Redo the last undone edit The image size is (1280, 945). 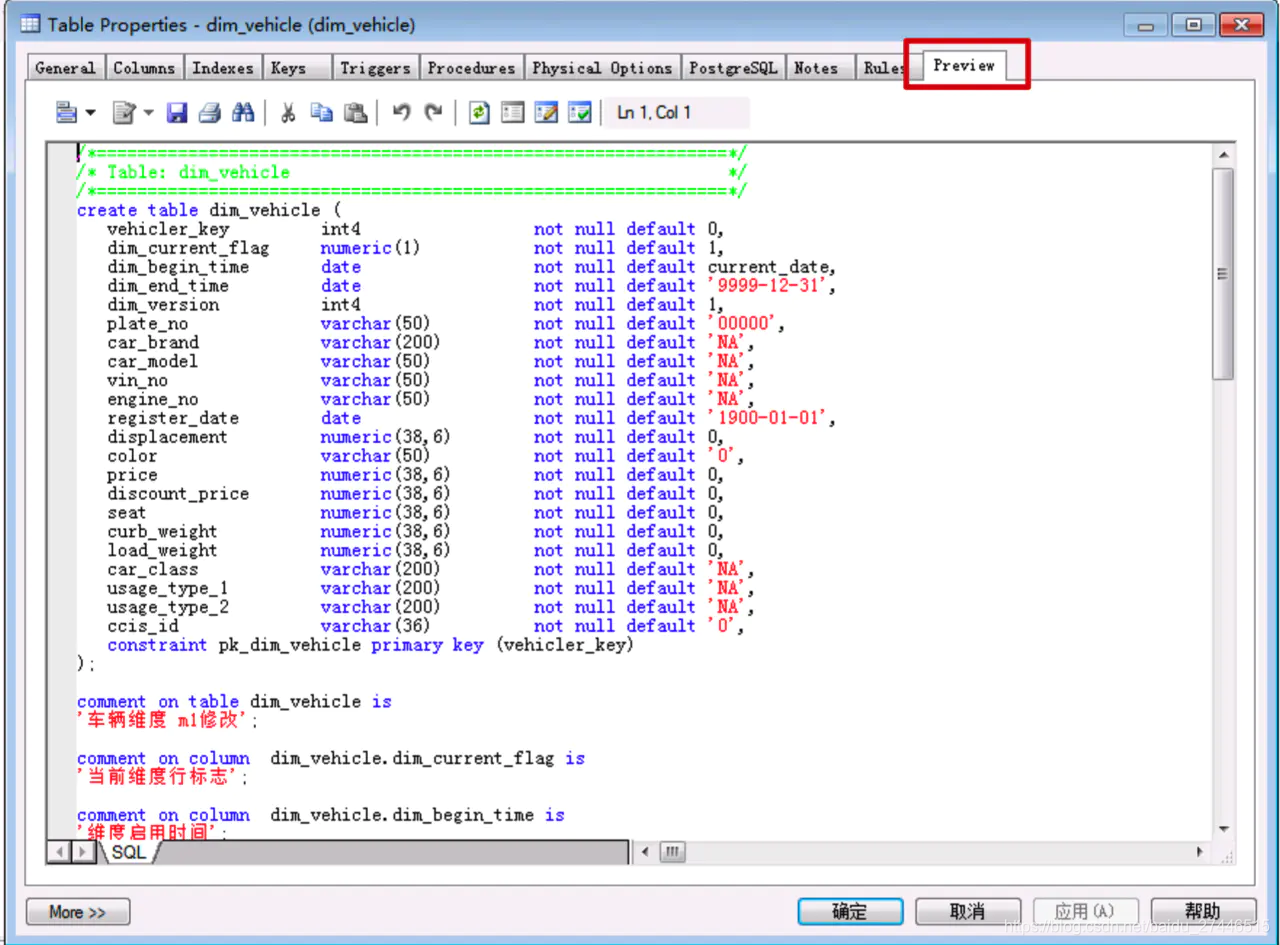click(x=433, y=113)
